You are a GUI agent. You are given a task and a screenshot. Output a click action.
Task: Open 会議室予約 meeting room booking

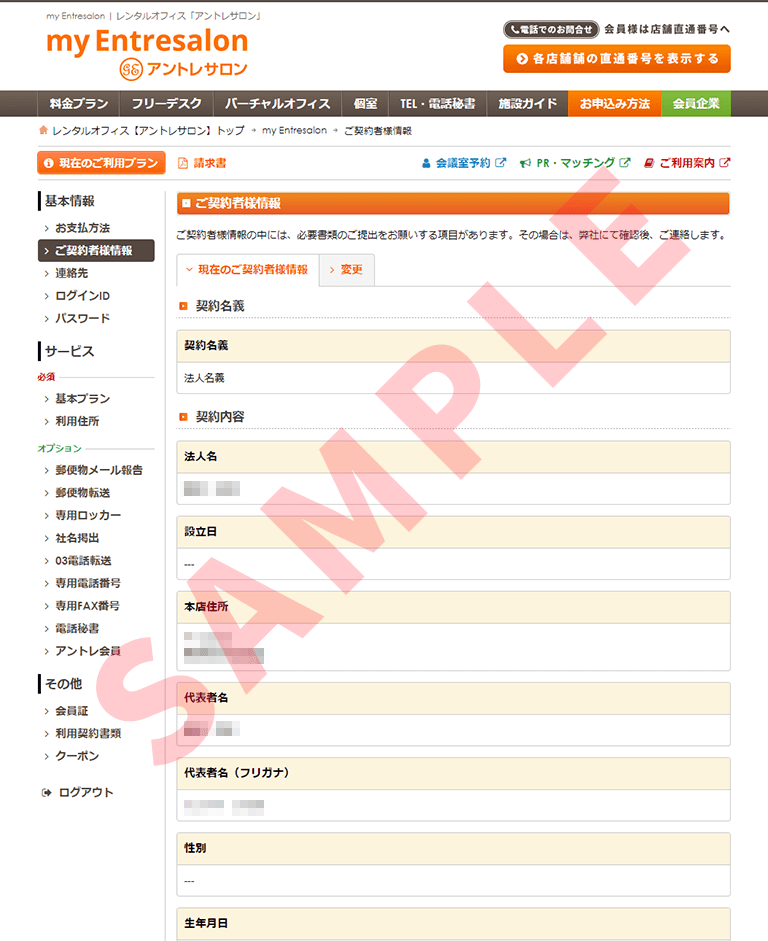pyautogui.click(x=463, y=163)
